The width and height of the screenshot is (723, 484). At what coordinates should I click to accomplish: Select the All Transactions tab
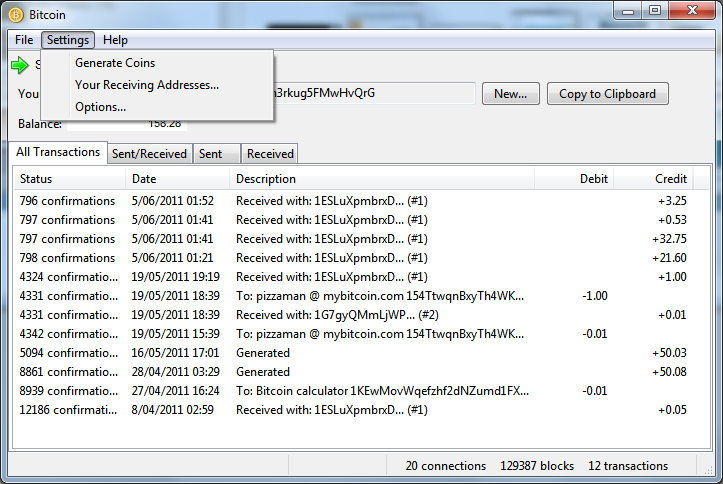click(58, 152)
